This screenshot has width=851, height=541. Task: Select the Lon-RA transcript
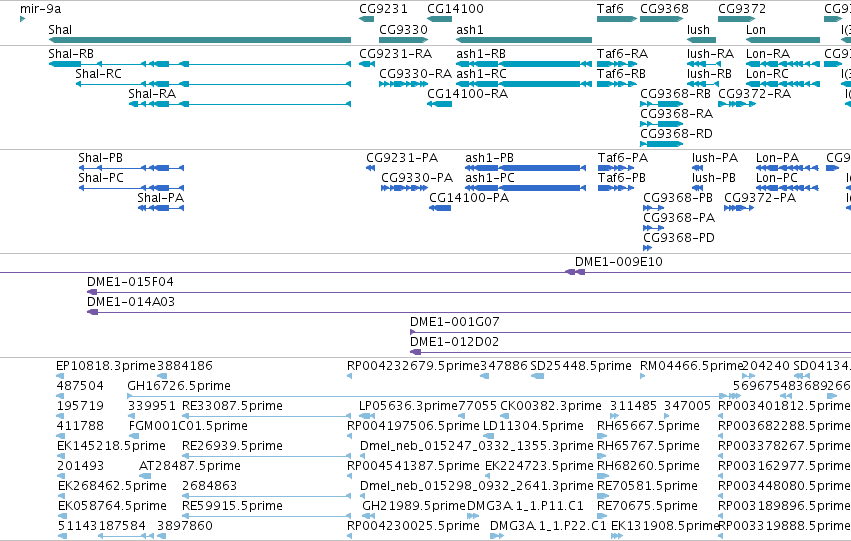point(783,64)
